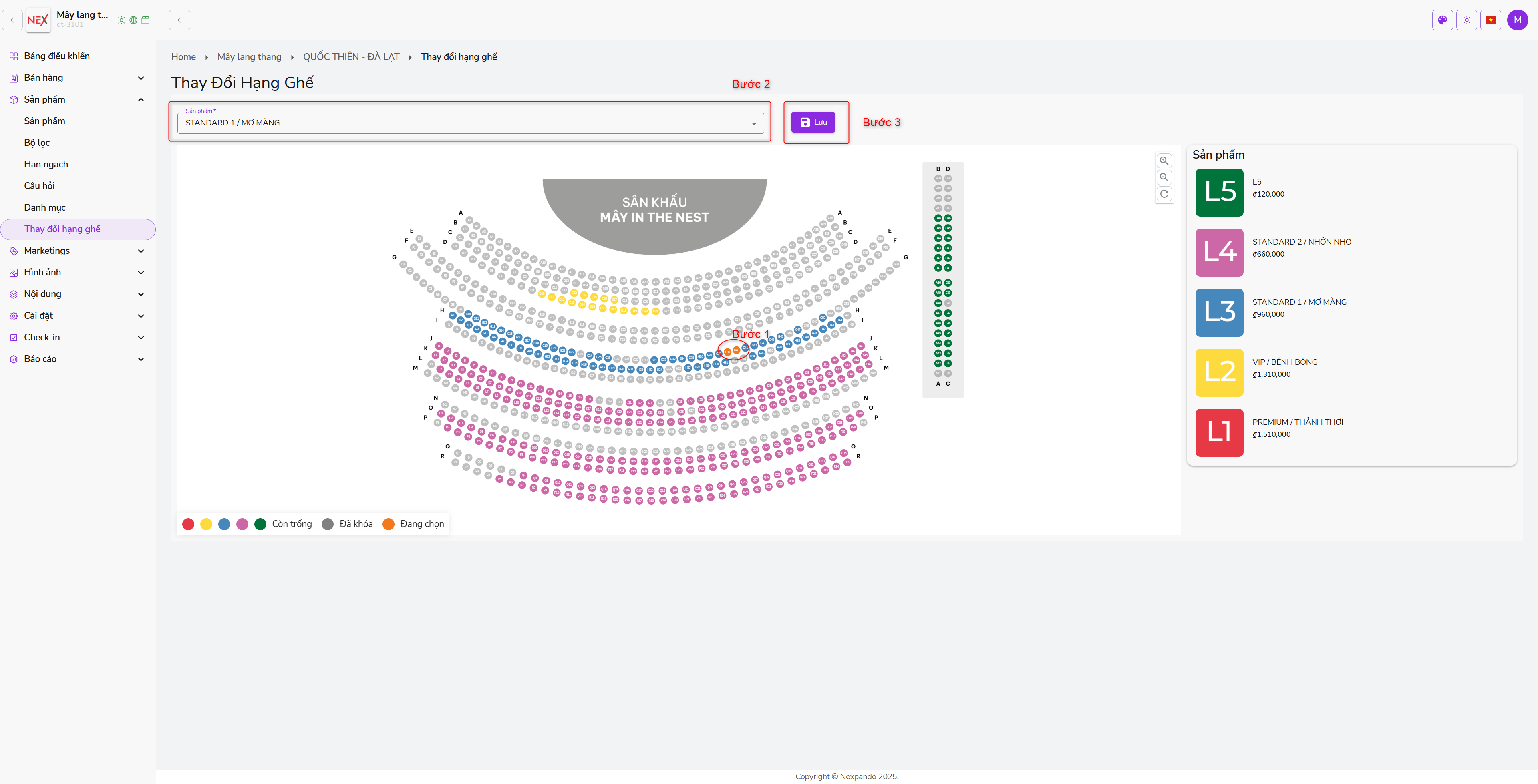
Task: Click the green box archive icon
Action: [x=146, y=20]
